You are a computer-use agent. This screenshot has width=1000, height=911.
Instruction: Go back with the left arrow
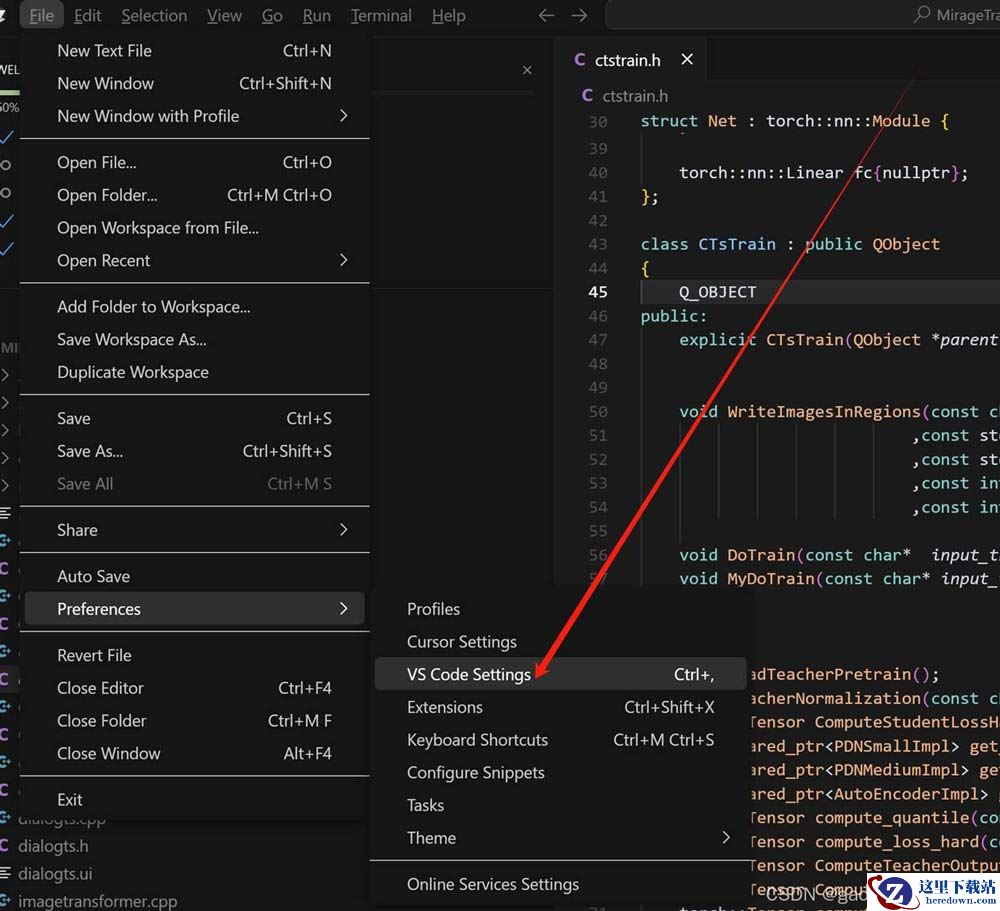tap(547, 15)
